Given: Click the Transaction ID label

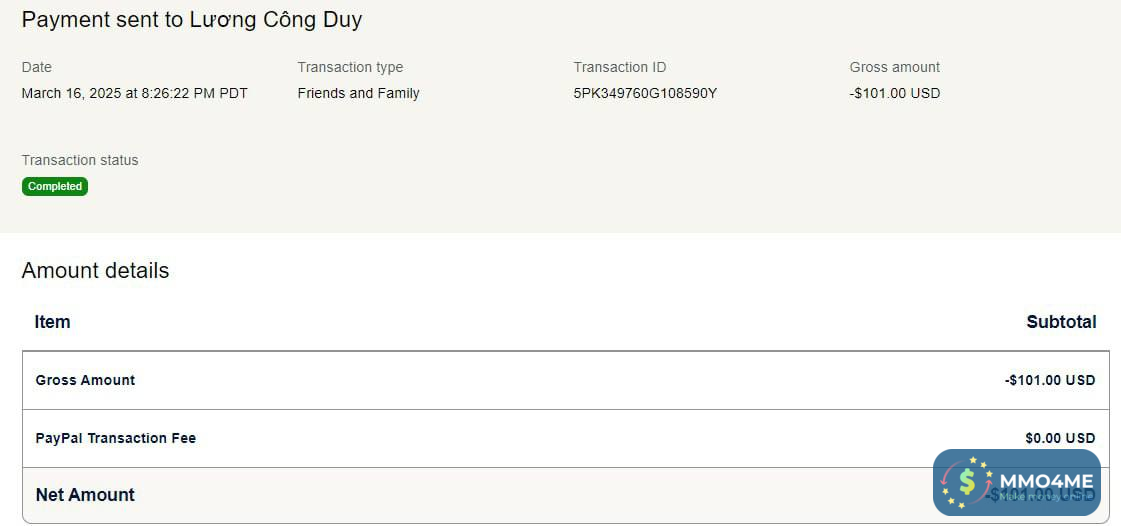Looking at the screenshot, I should (x=620, y=67).
